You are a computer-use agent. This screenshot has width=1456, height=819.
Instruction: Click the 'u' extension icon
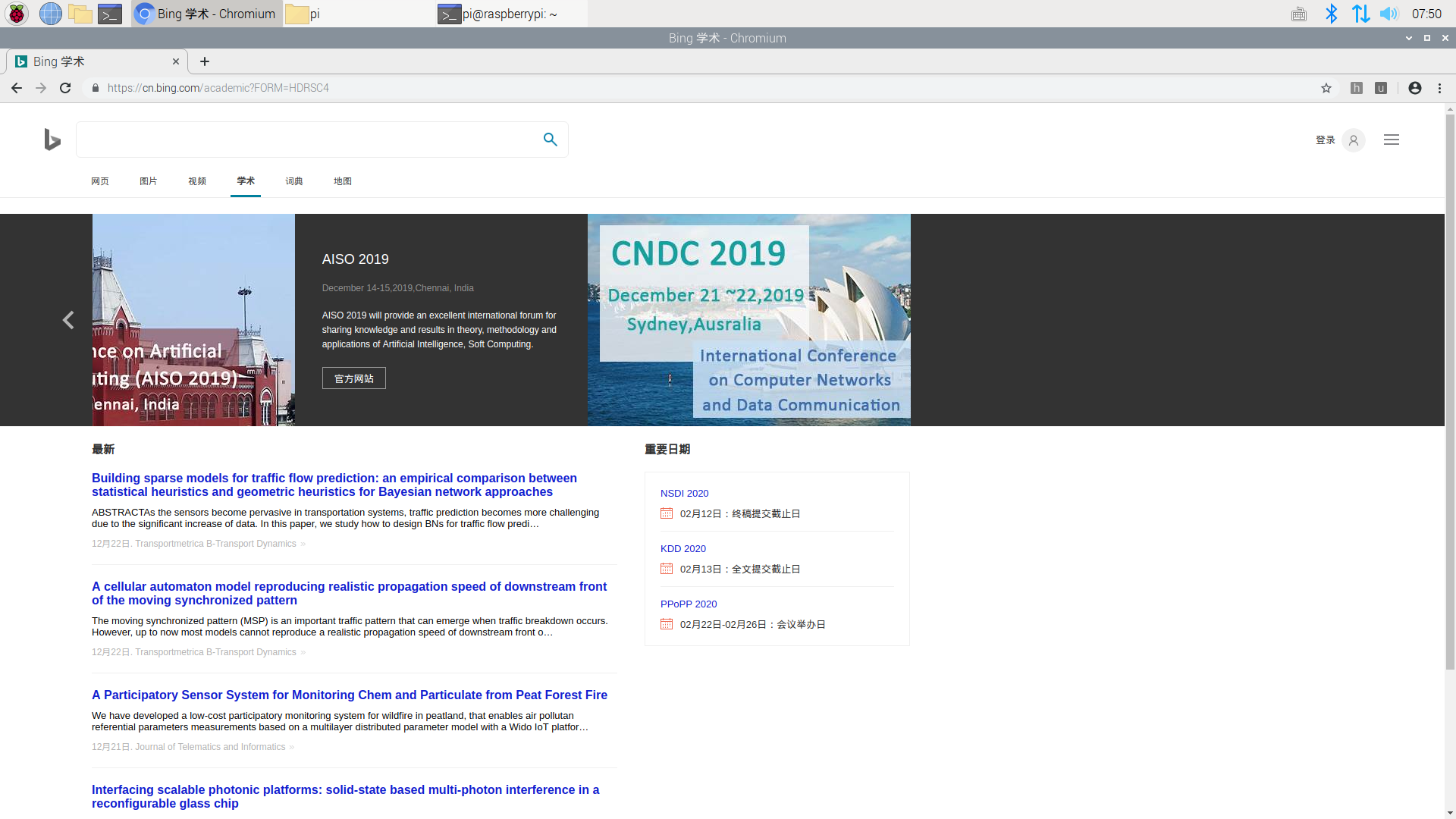1381,88
